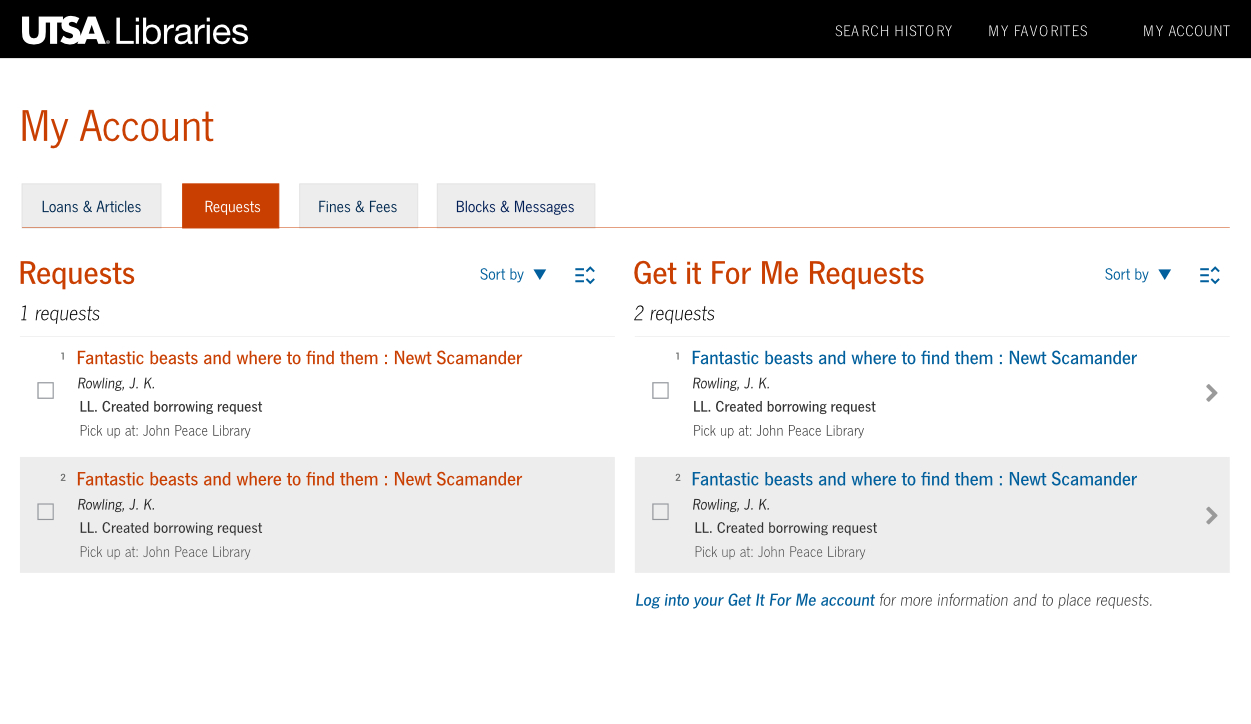Open MY FAVORITES in top navigation bar
The height and width of the screenshot is (724, 1251).
[x=1038, y=30]
